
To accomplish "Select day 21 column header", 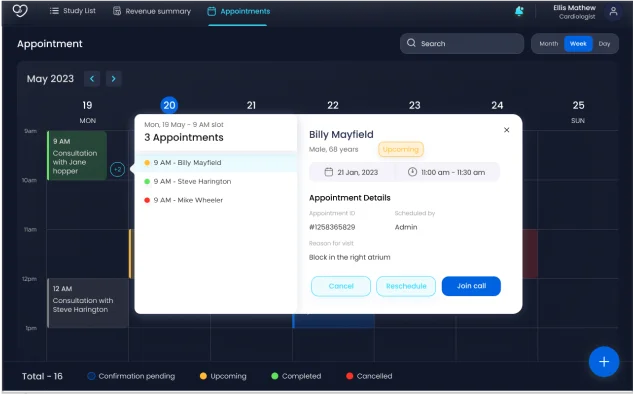I will pos(251,105).
